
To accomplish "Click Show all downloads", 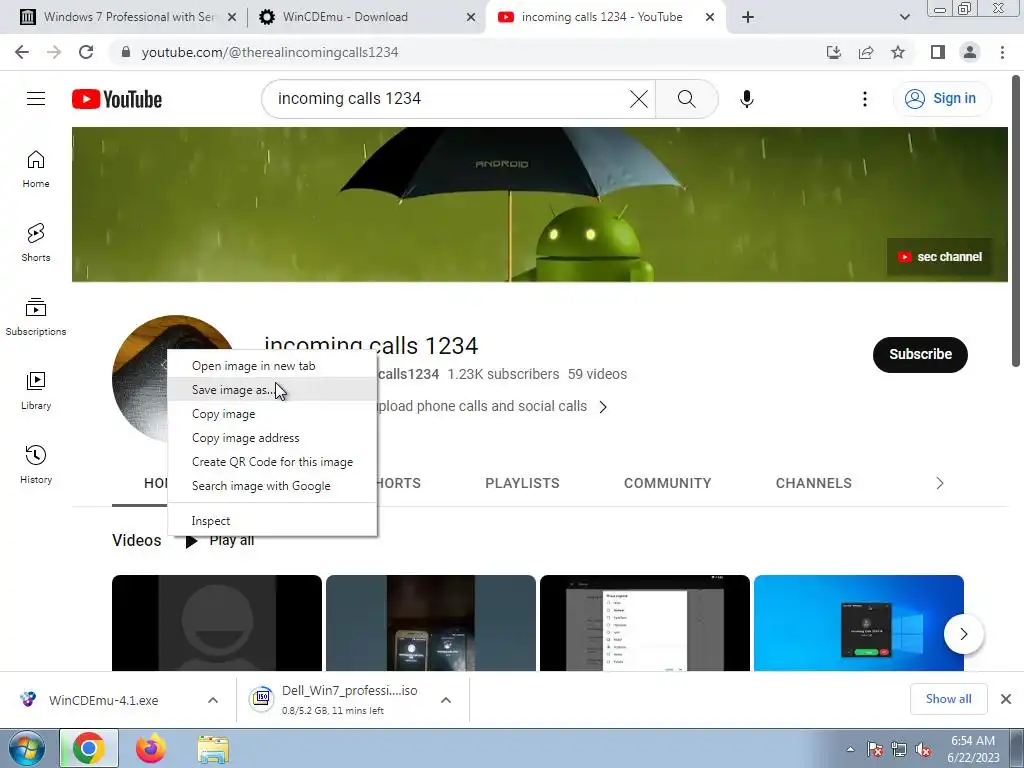I will (948, 699).
